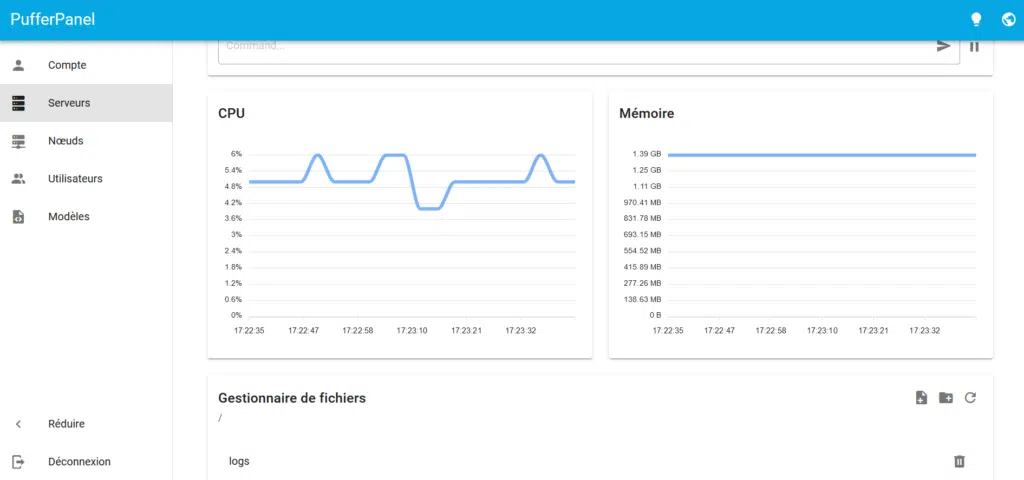Click the 17:23:10 label on the CPU chart

pyautogui.click(x=411, y=330)
